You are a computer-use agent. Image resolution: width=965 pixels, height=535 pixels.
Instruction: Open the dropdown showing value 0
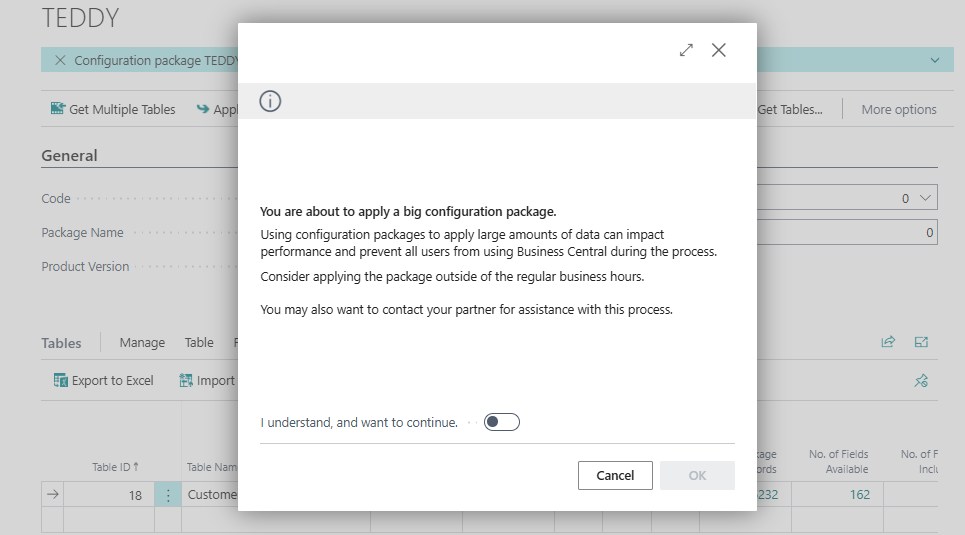click(925, 198)
